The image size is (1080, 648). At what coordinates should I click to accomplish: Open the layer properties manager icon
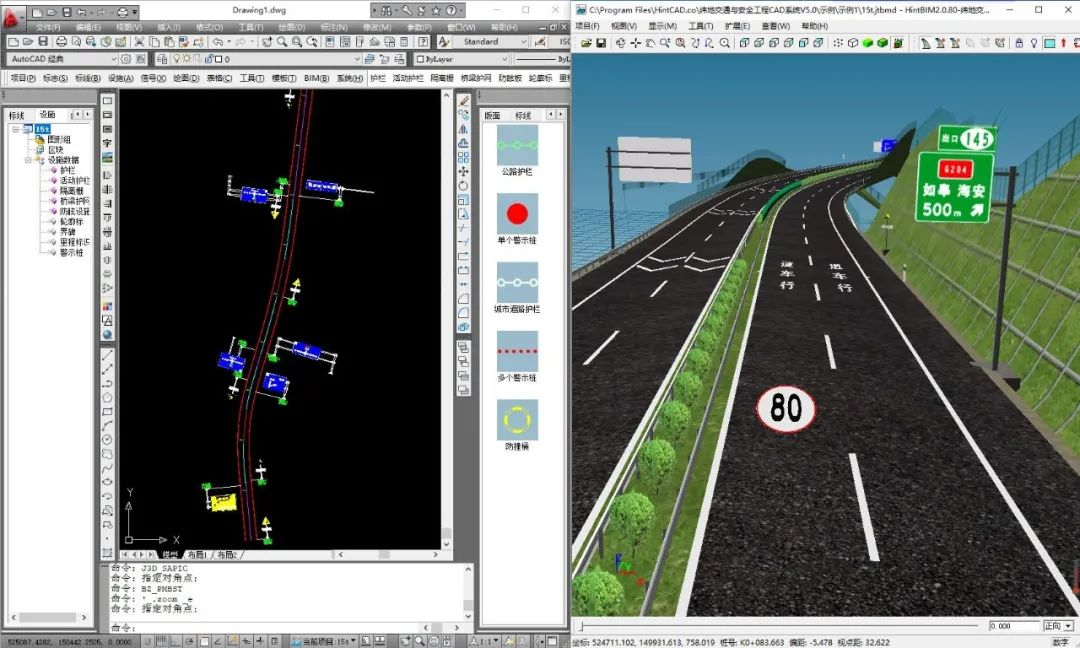[x=162, y=59]
